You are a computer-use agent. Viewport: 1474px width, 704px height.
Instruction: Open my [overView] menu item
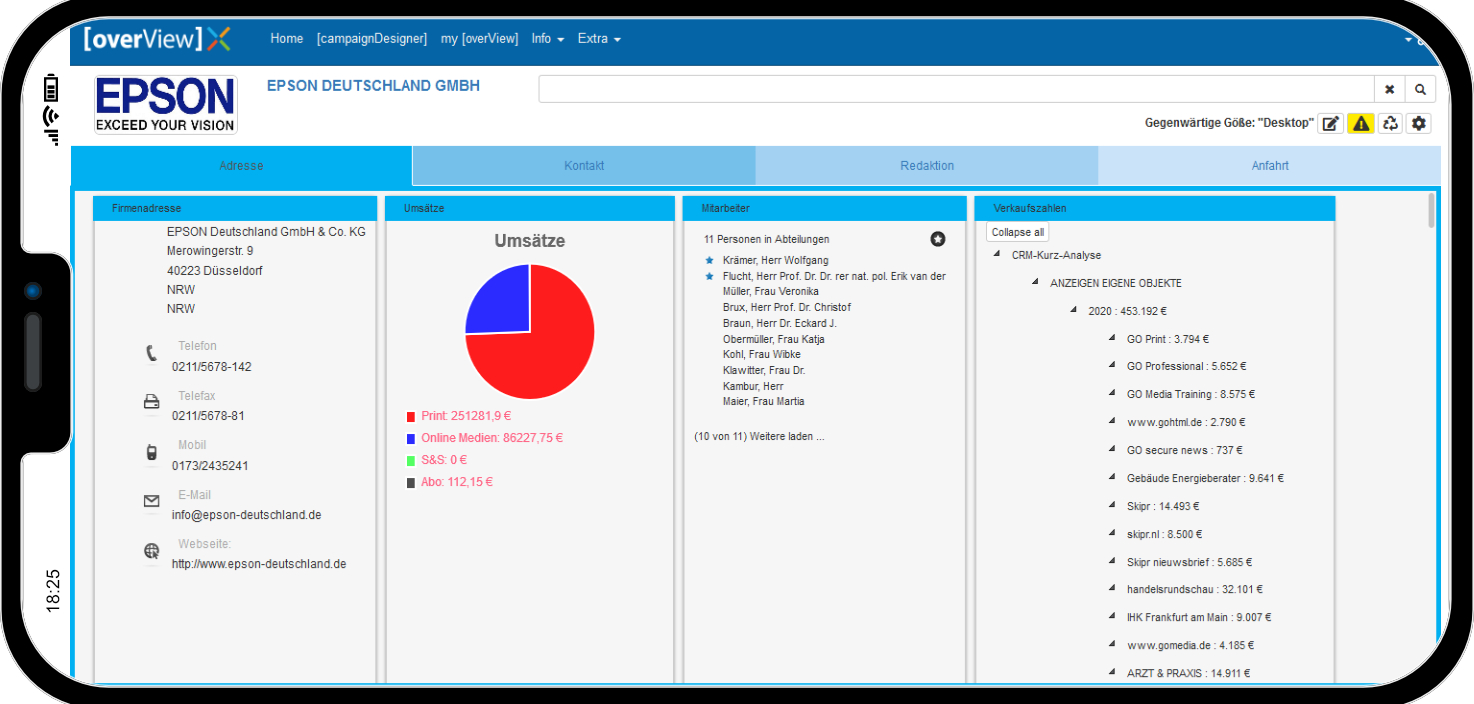tap(480, 39)
